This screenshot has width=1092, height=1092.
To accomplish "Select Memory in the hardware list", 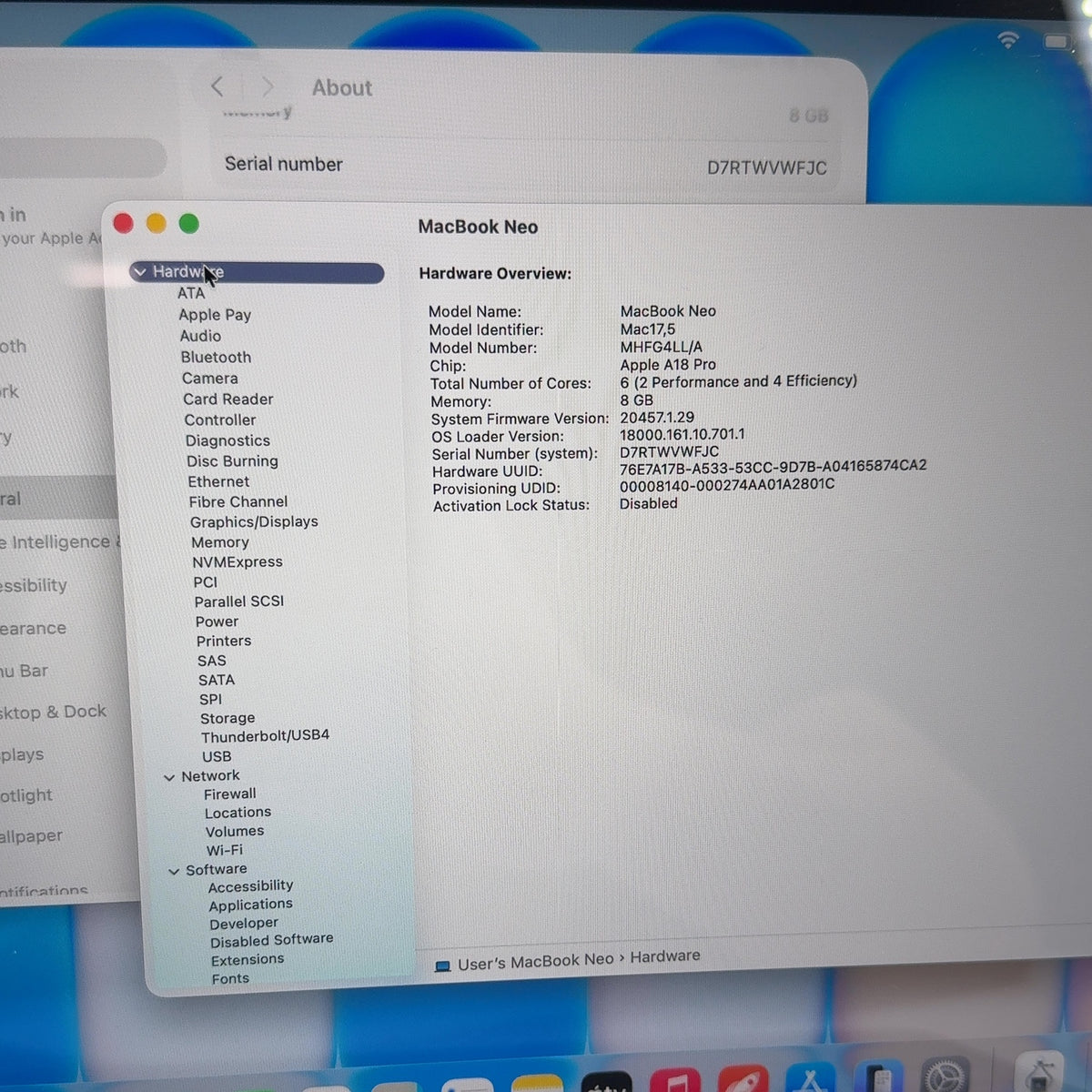I will [219, 542].
